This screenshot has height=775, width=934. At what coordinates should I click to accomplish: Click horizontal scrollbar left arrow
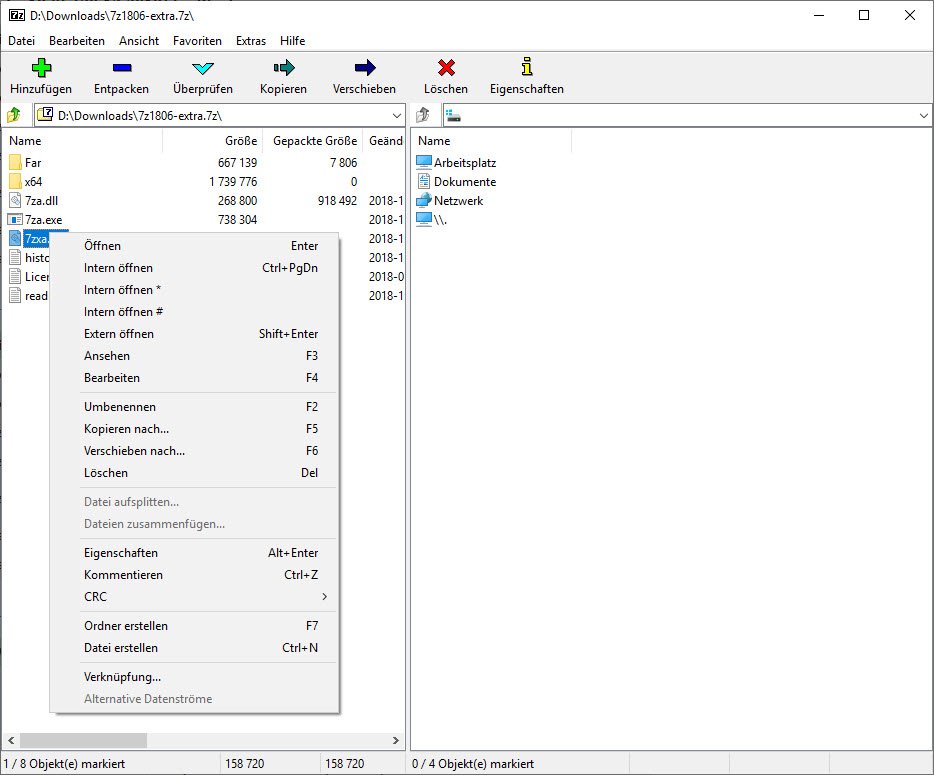point(11,740)
